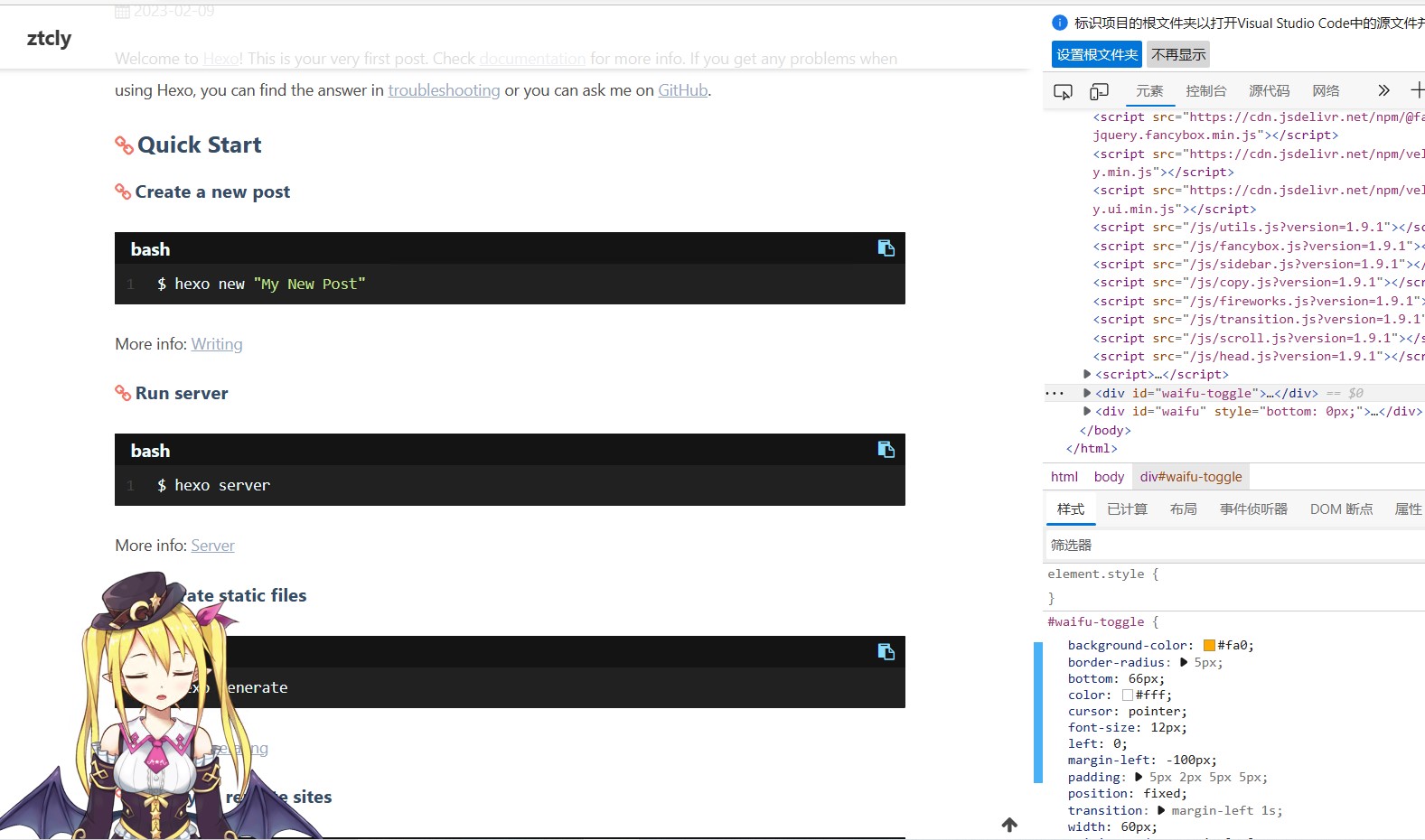Click the Quick Start heading anchor link icon

(x=124, y=145)
